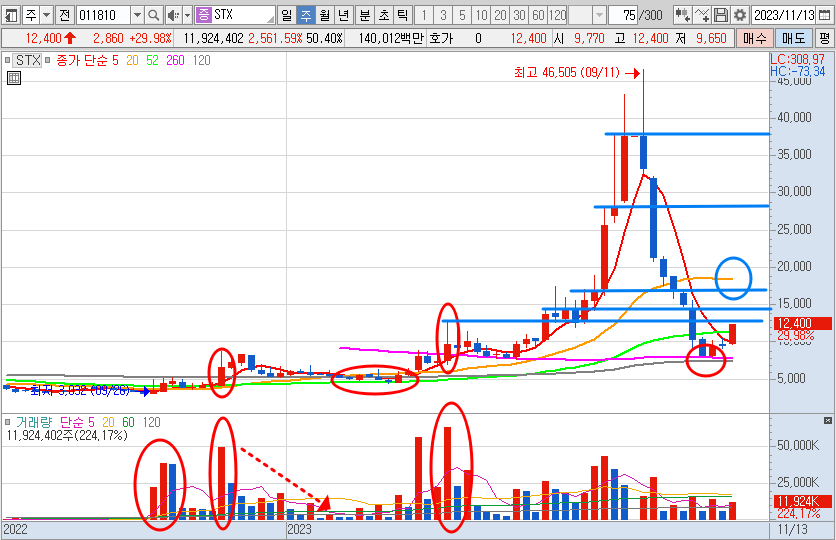Select interval 1 button

click(x=424, y=15)
